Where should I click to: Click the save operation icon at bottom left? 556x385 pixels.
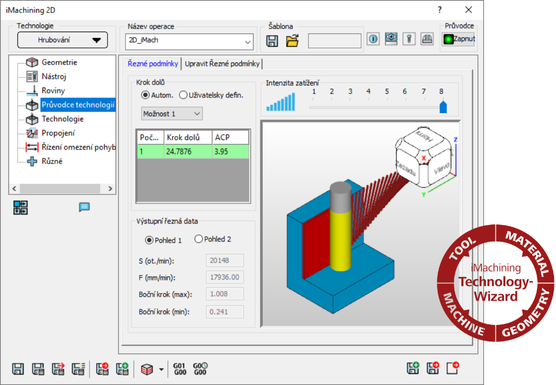(x=18, y=369)
